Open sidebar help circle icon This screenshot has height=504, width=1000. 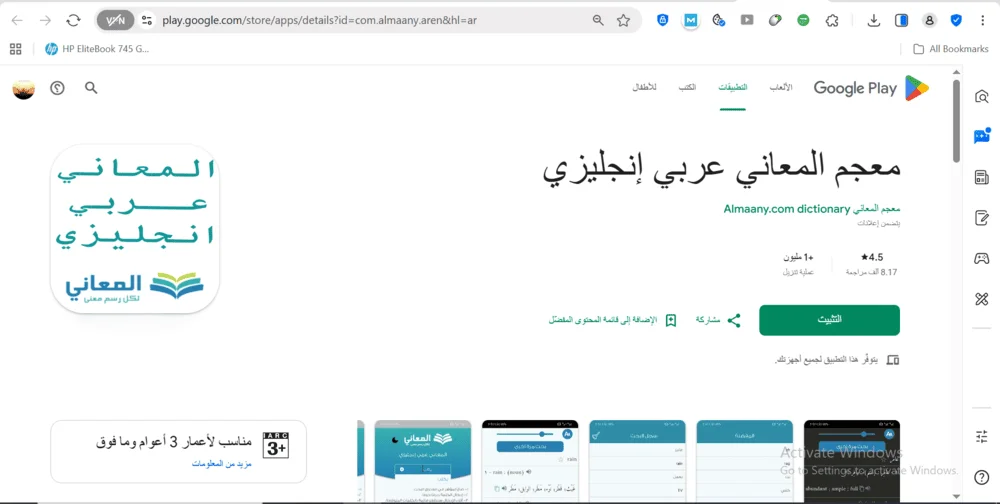point(982,477)
